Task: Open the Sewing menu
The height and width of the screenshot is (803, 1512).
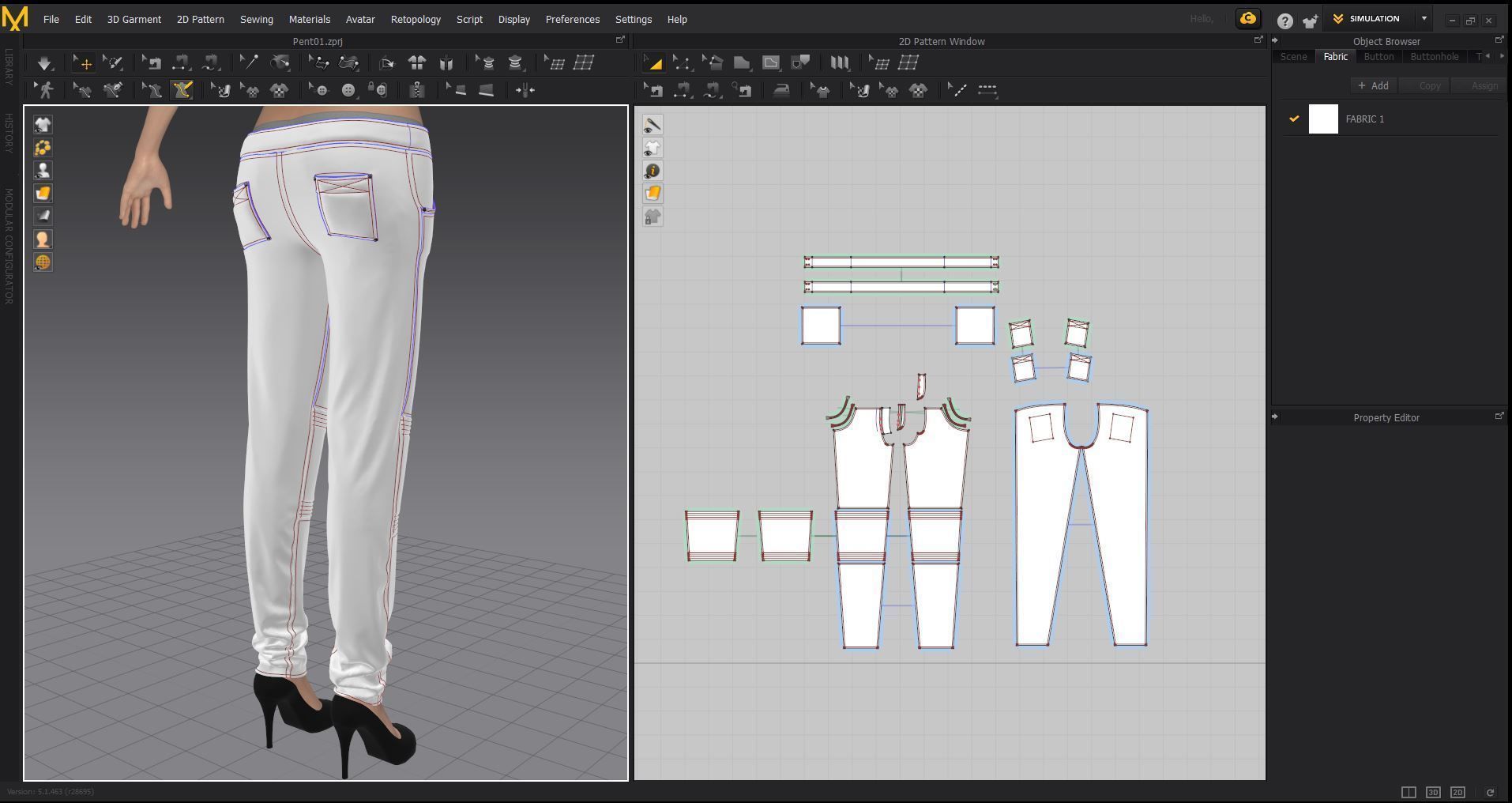Action: pyautogui.click(x=257, y=19)
